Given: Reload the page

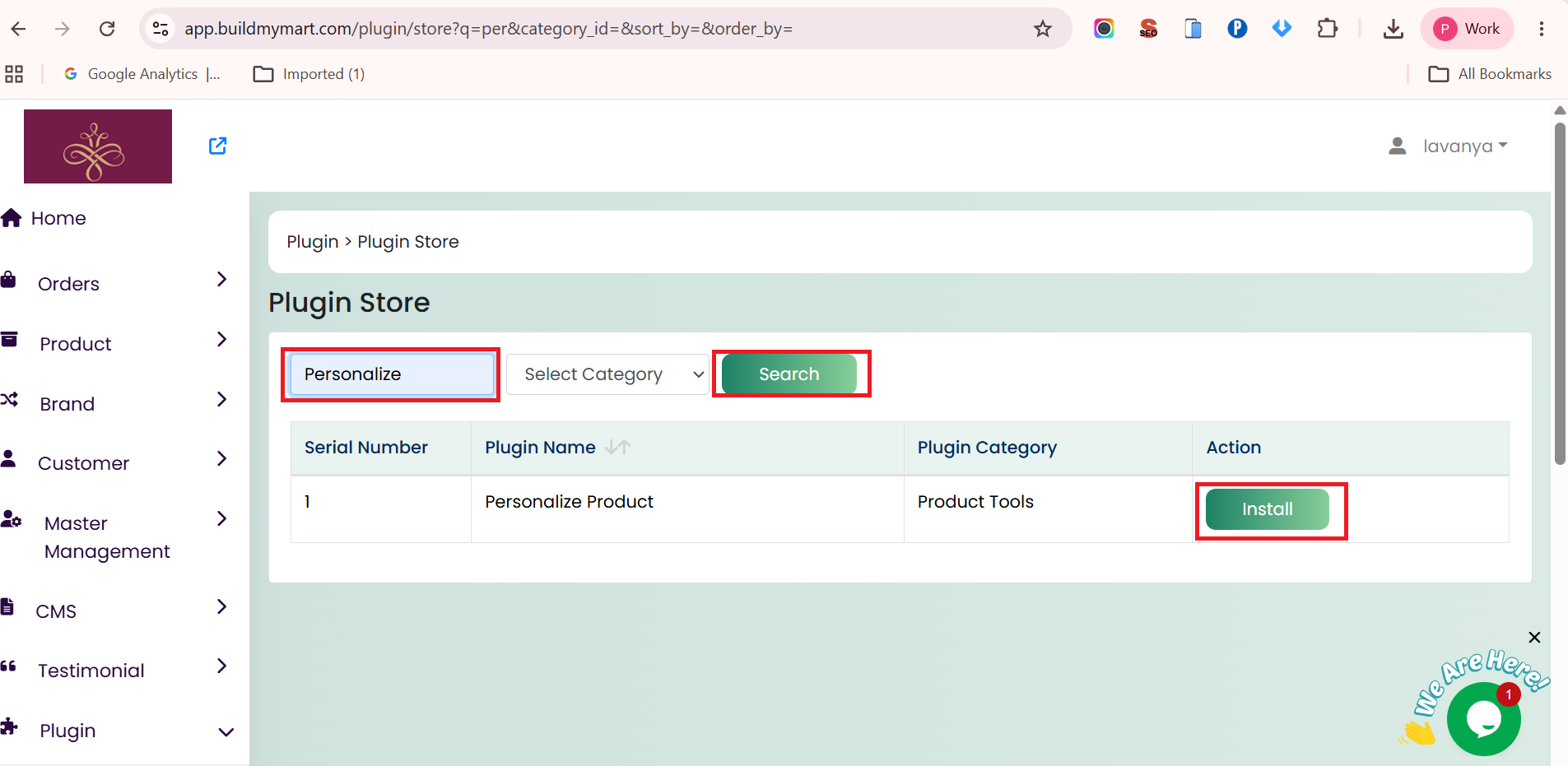Looking at the screenshot, I should pyautogui.click(x=107, y=29).
